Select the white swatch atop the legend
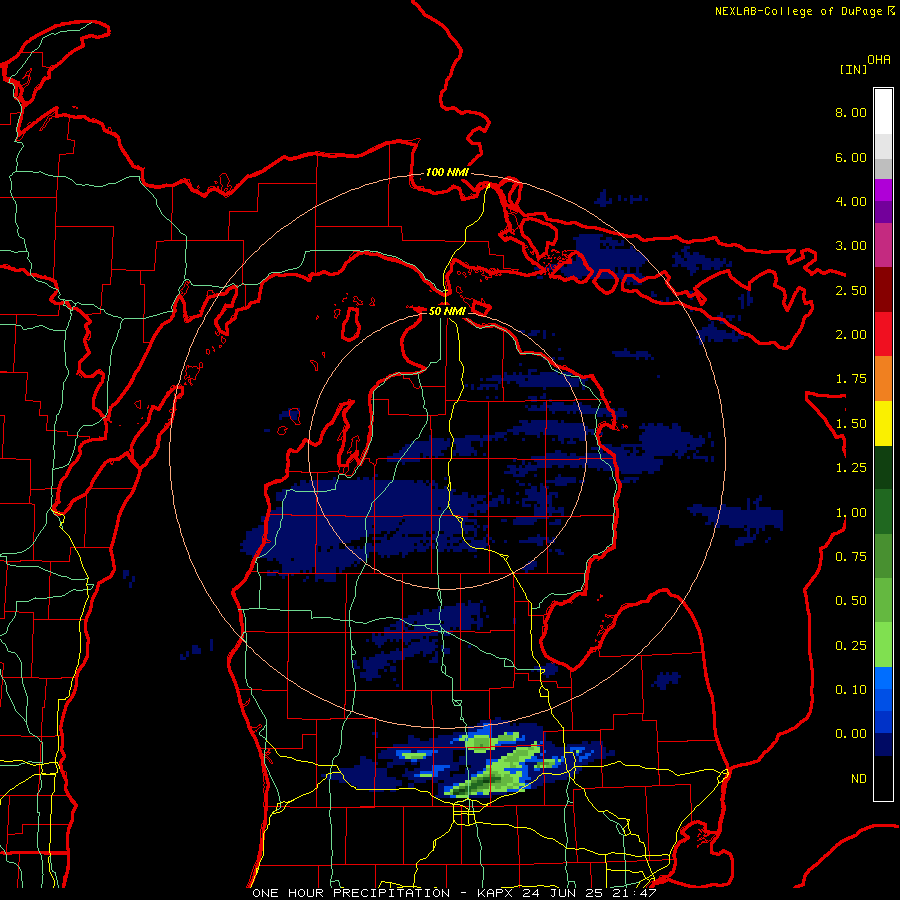This screenshot has height=900, width=900. 883,111
